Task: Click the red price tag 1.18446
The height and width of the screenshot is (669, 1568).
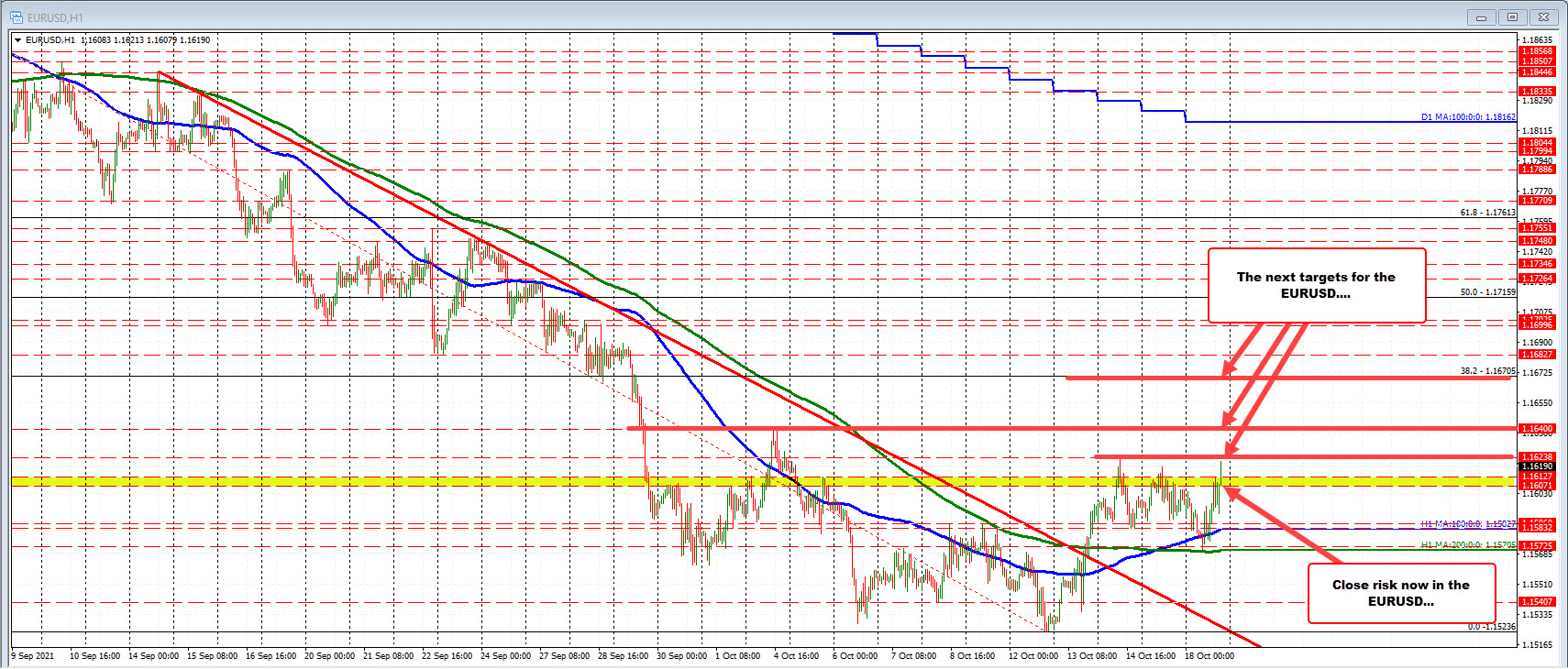Action: point(1537,72)
